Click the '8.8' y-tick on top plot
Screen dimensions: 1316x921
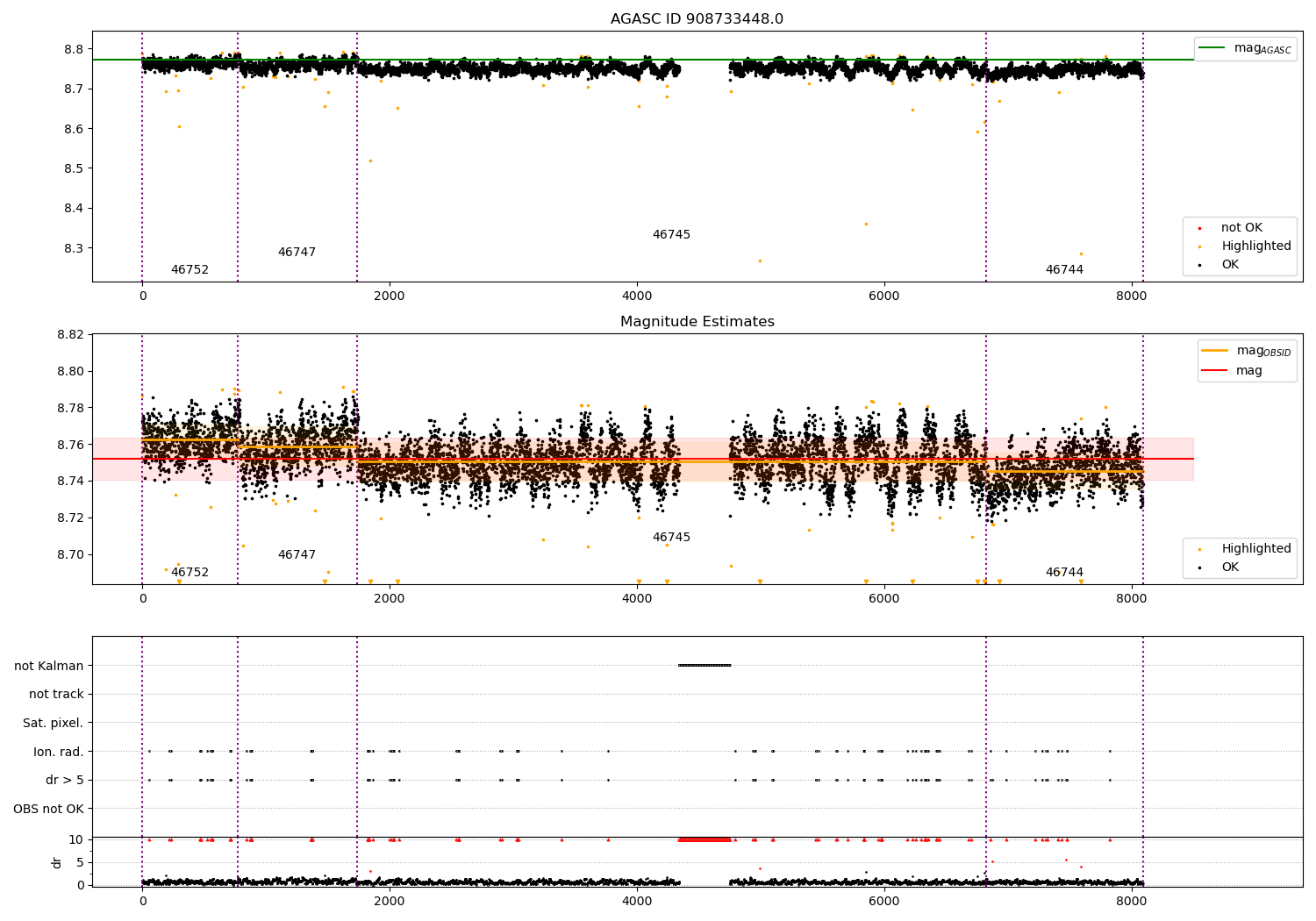(75, 49)
